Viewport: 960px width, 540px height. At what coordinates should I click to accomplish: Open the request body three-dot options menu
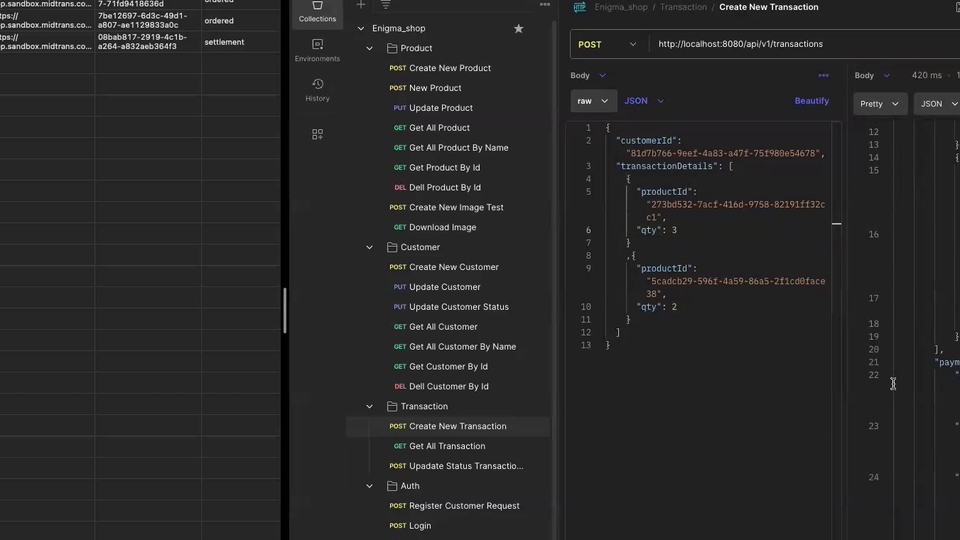point(823,75)
